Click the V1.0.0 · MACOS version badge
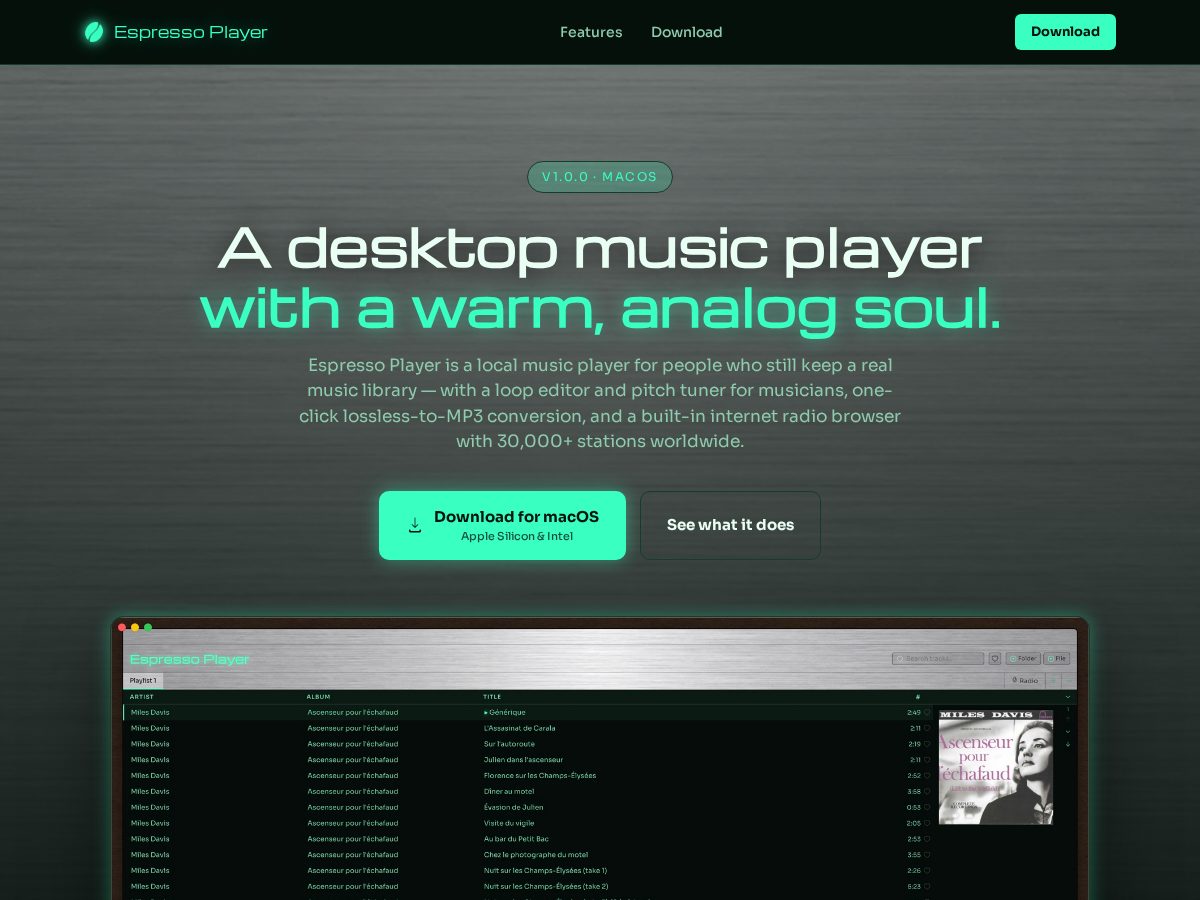Screen dimensions: 1200x900 pos(600,177)
